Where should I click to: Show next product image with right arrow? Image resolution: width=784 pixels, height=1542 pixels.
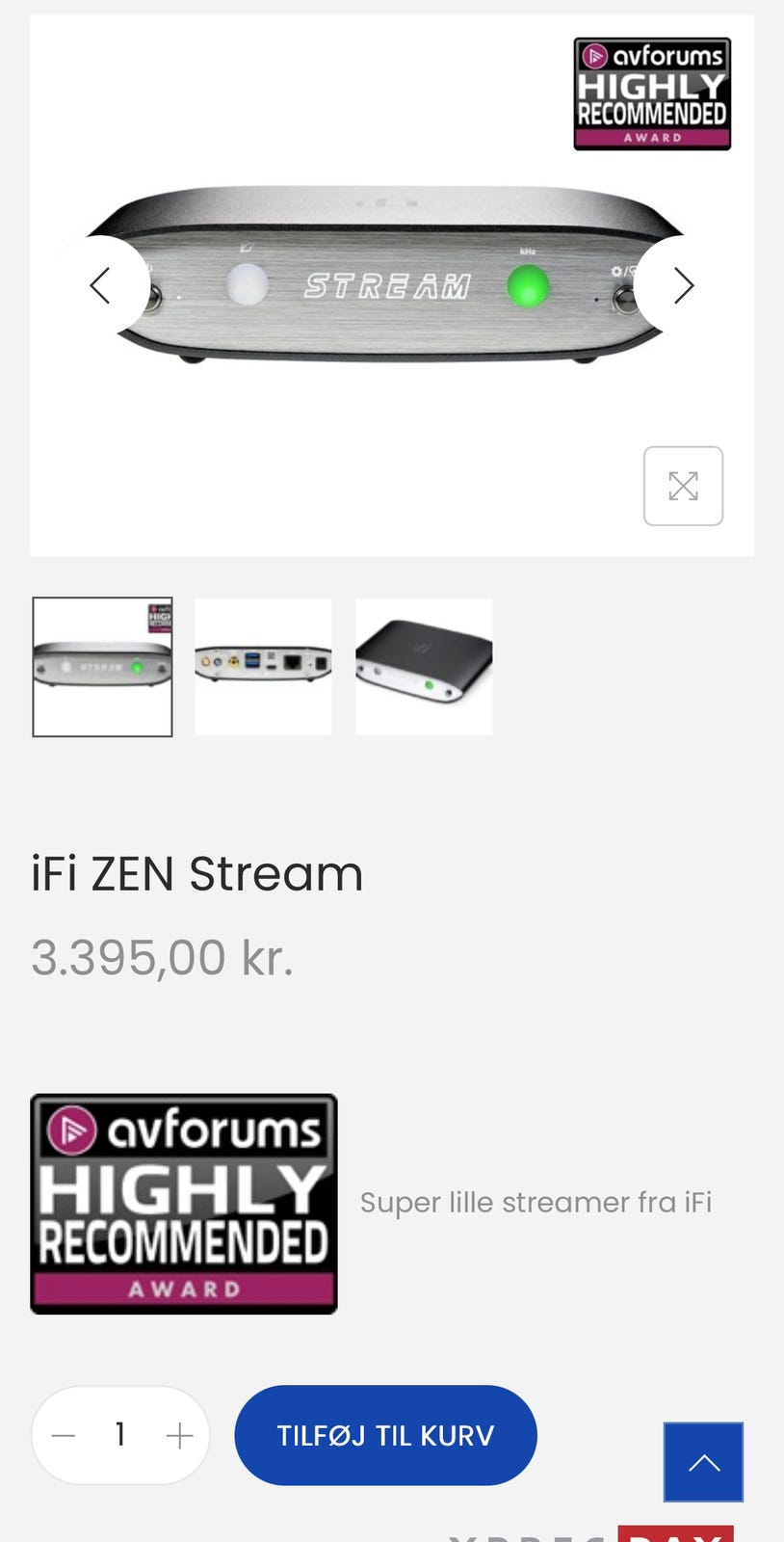click(x=683, y=285)
